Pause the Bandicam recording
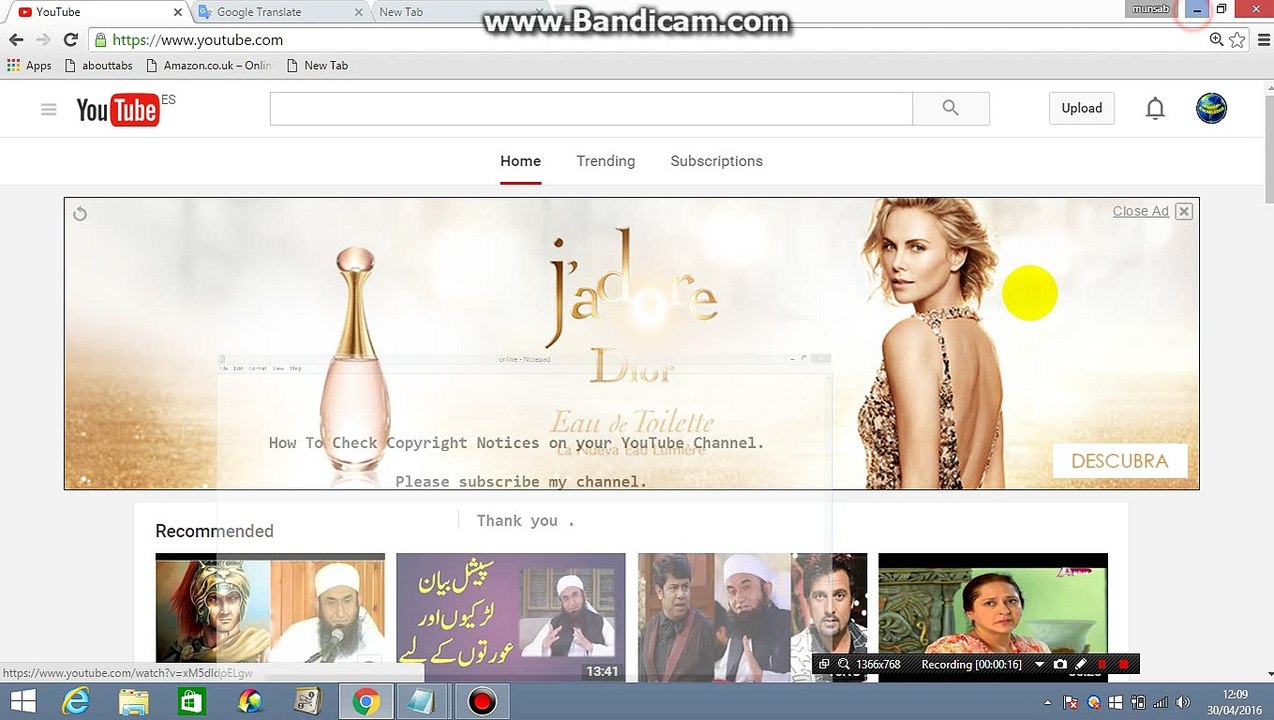This screenshot has height=720, width=1274. (1102, 664)
